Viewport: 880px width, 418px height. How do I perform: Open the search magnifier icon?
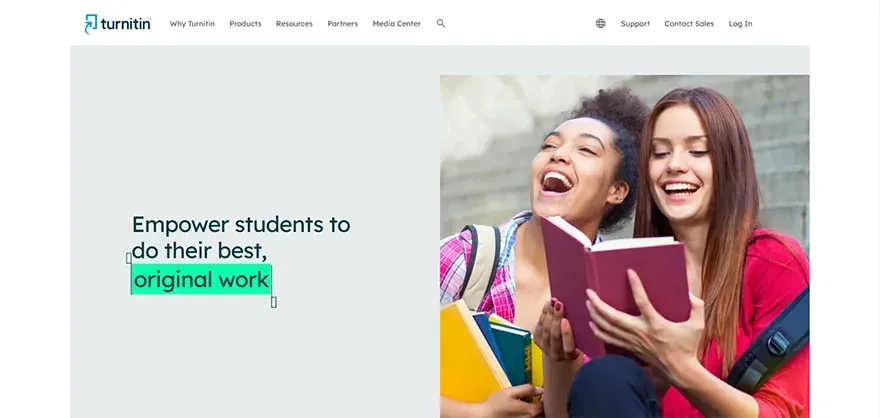(441, 24)
